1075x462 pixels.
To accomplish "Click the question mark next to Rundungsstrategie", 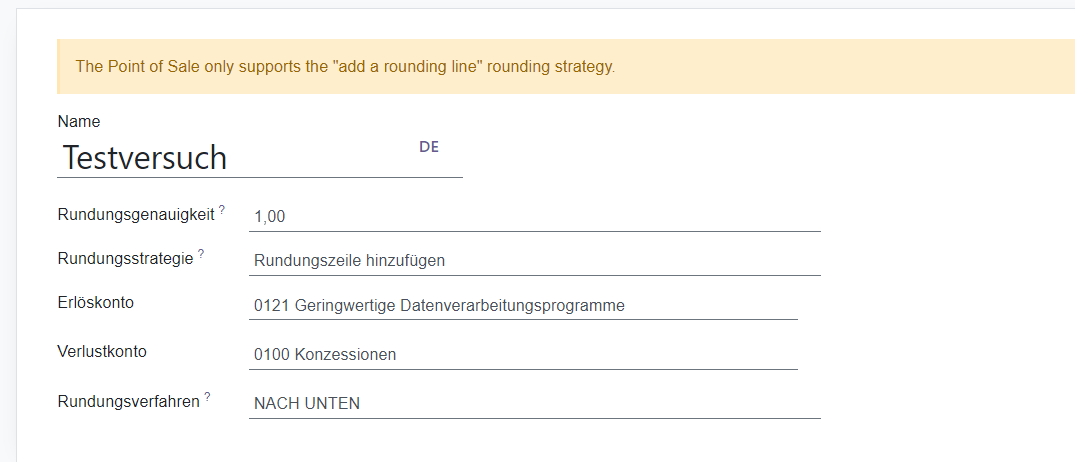I will tap(201, 254).
